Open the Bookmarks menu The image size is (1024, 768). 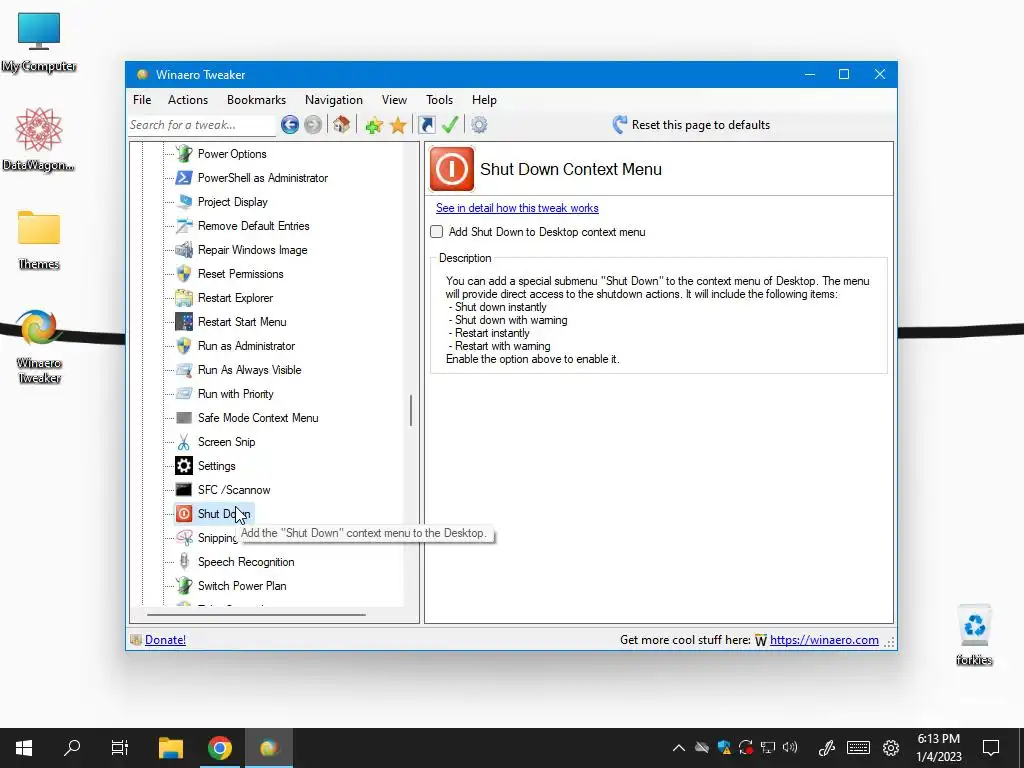(257, 100)
